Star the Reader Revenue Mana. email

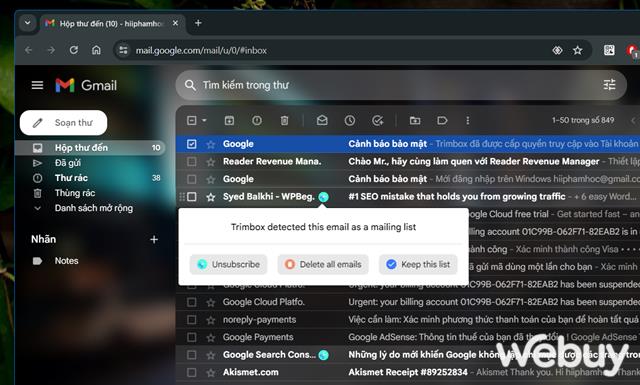(x=211, y=162)
